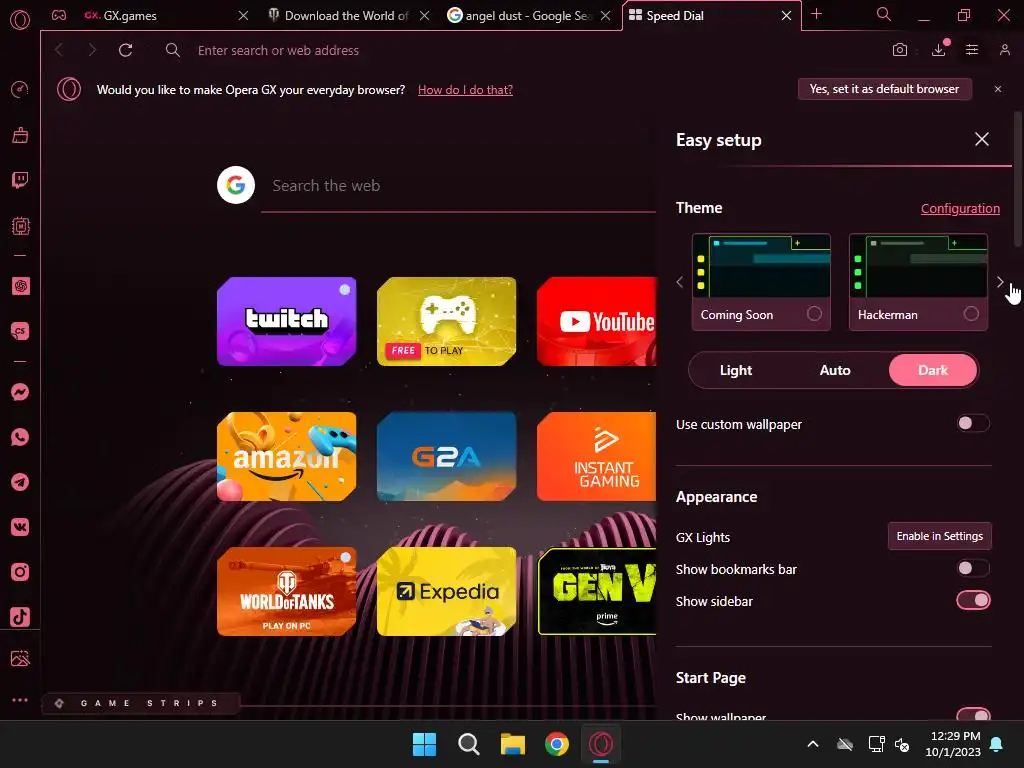Enable Use custom wallpaper toggle

(973, 423)
